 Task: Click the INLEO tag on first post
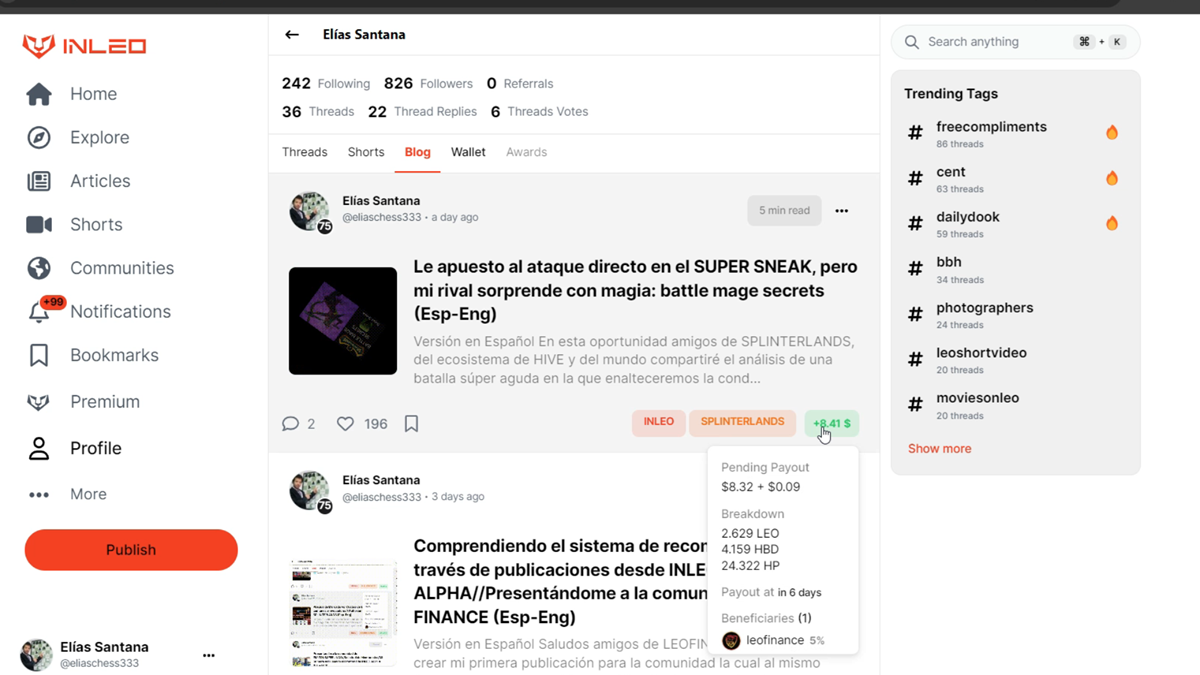click(x=658, y=422)
